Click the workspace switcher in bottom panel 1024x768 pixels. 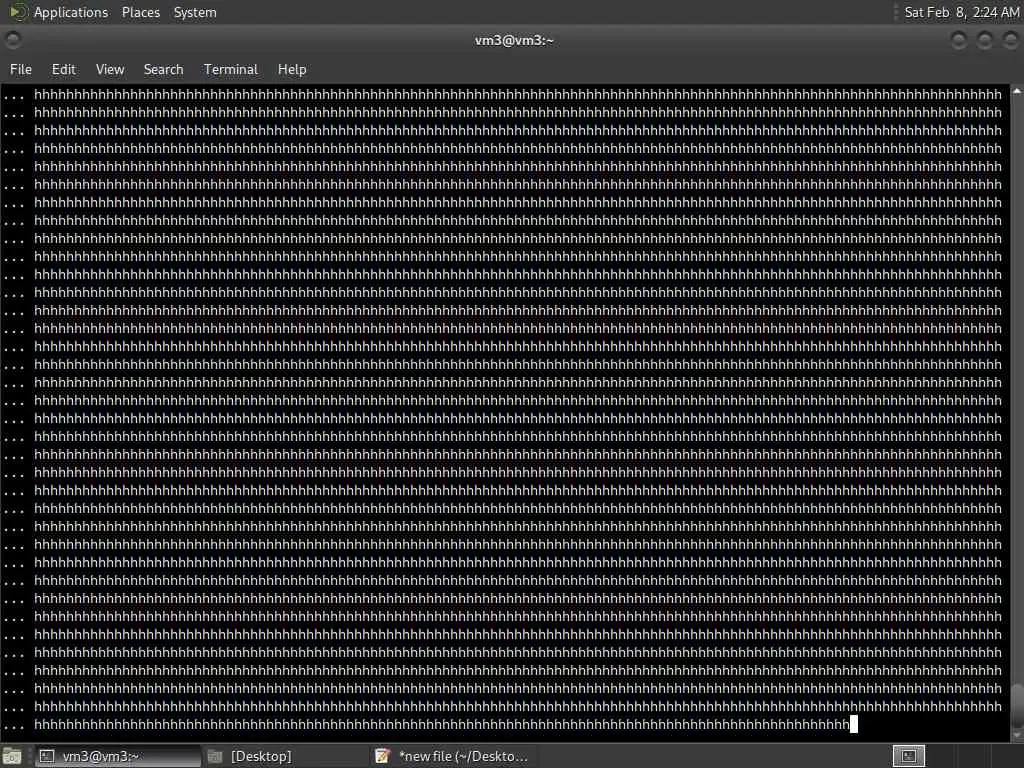[x=908, y=756]
